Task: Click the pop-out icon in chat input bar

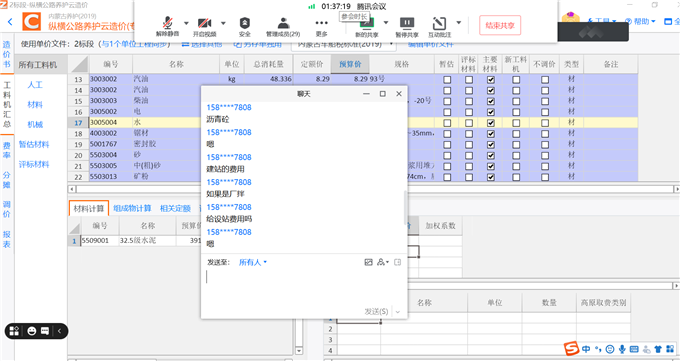Action: [397, 262]
